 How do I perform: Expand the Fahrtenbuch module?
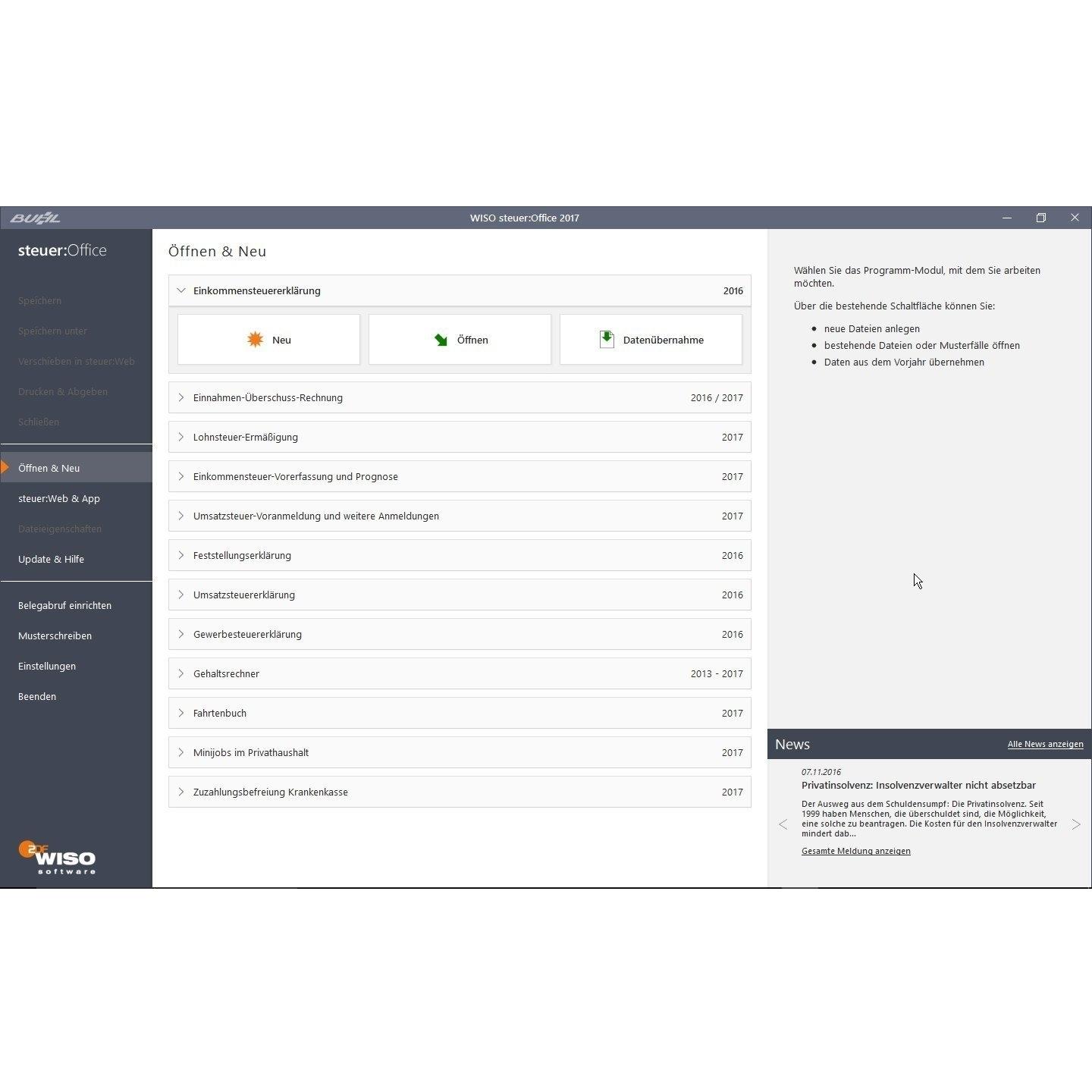point(181,713)
